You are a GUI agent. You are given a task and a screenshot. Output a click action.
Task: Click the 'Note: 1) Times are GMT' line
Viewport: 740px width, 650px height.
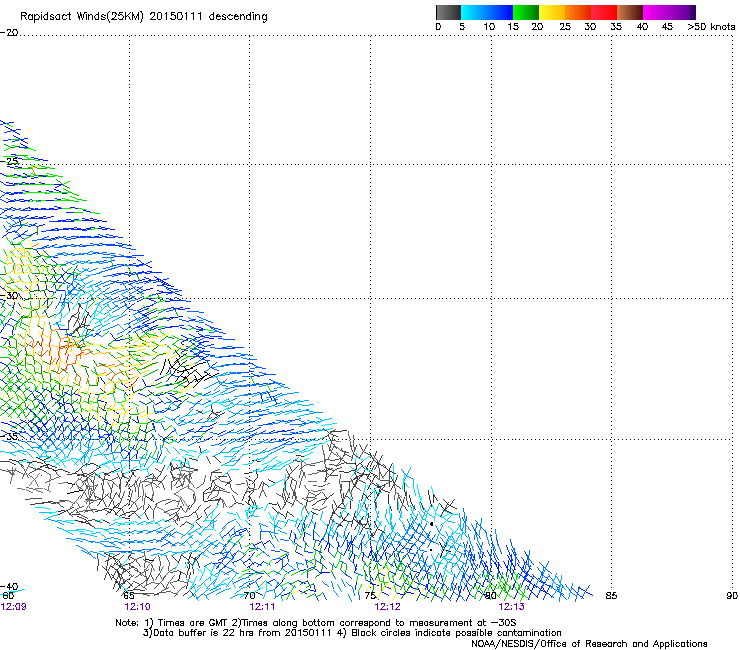pos(316,623)
